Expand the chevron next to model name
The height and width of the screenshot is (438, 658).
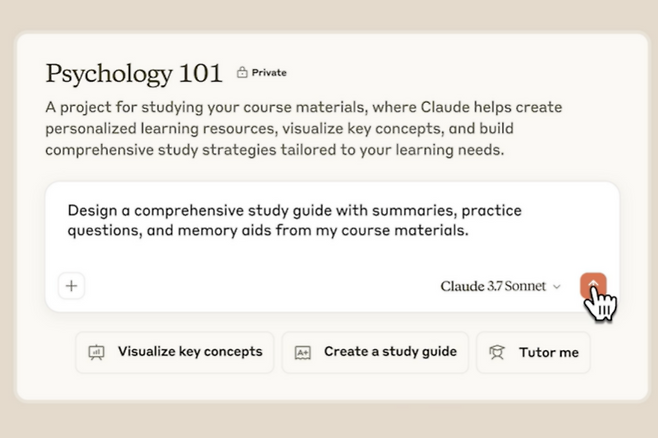click(x=557, y=287)
